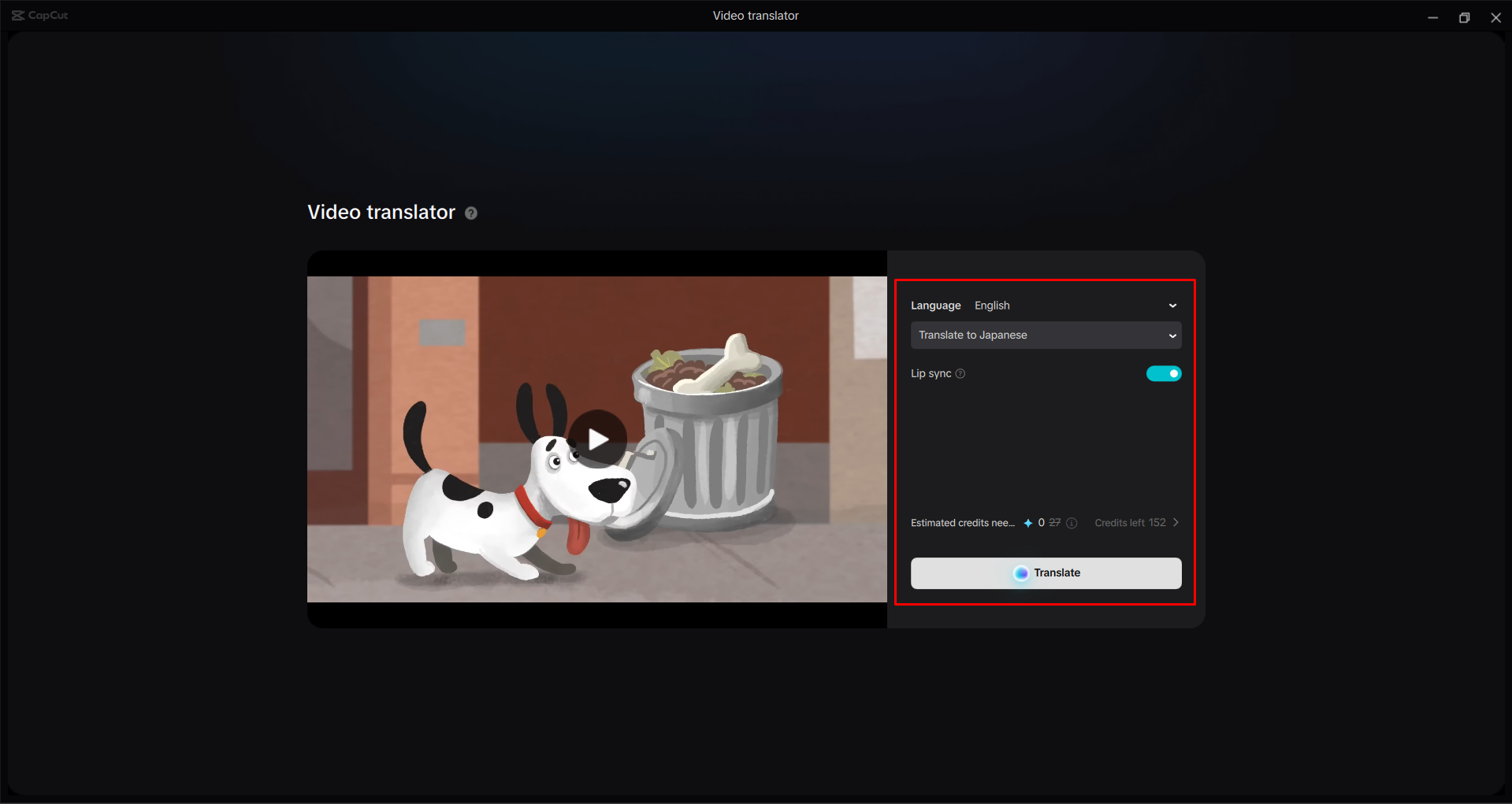1512x804 pixels.
Task: Click the Lip sync question mark icon
Action: [960, 373]
